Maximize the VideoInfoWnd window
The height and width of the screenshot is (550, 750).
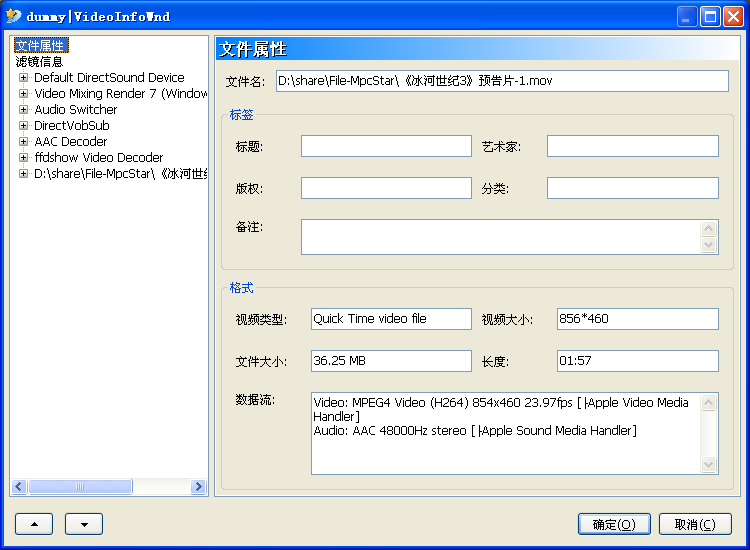(x=710, y=16)
